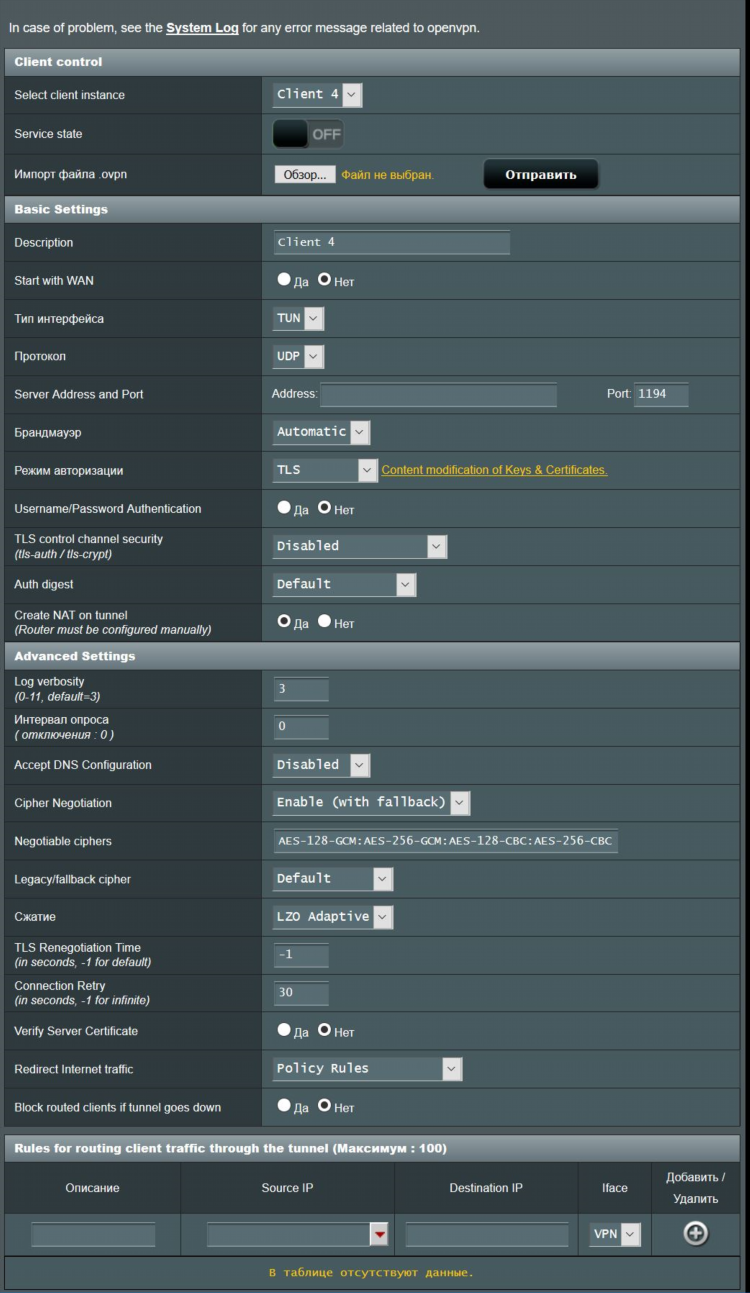Open the Брандмауэр Automatic dropdown
The width and height of the screenshot is (750, 1293).
click(x=321, y=432)
